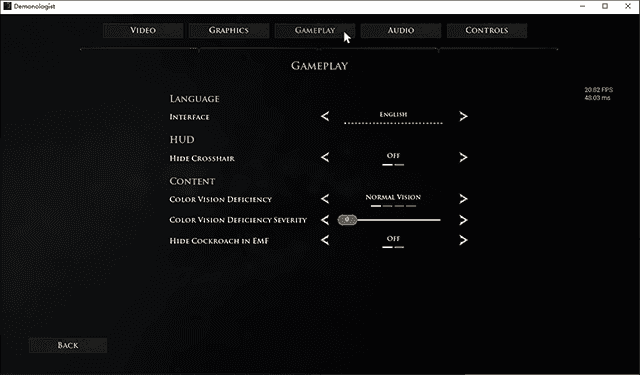
Task: Click the Color Vision Deficiency label
Action: point(220,200)
